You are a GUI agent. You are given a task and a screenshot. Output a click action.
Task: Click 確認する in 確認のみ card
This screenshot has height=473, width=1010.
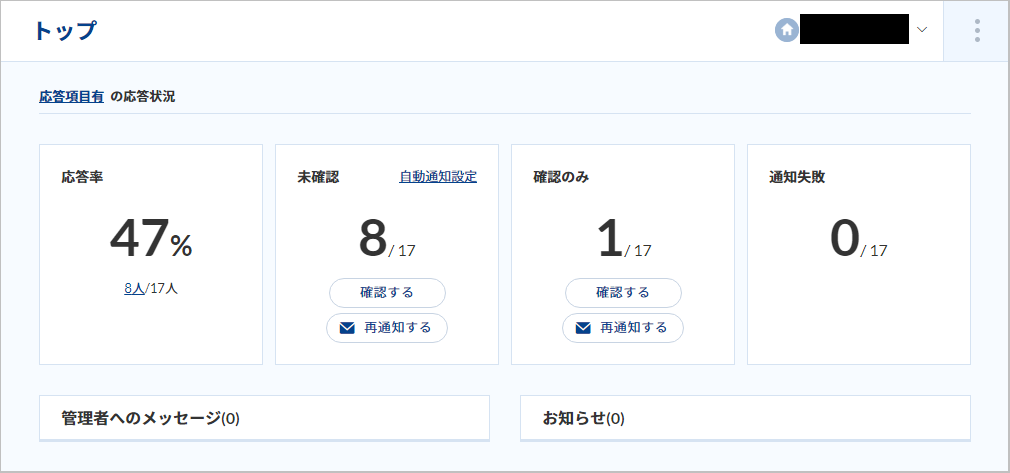click(623, 293)
